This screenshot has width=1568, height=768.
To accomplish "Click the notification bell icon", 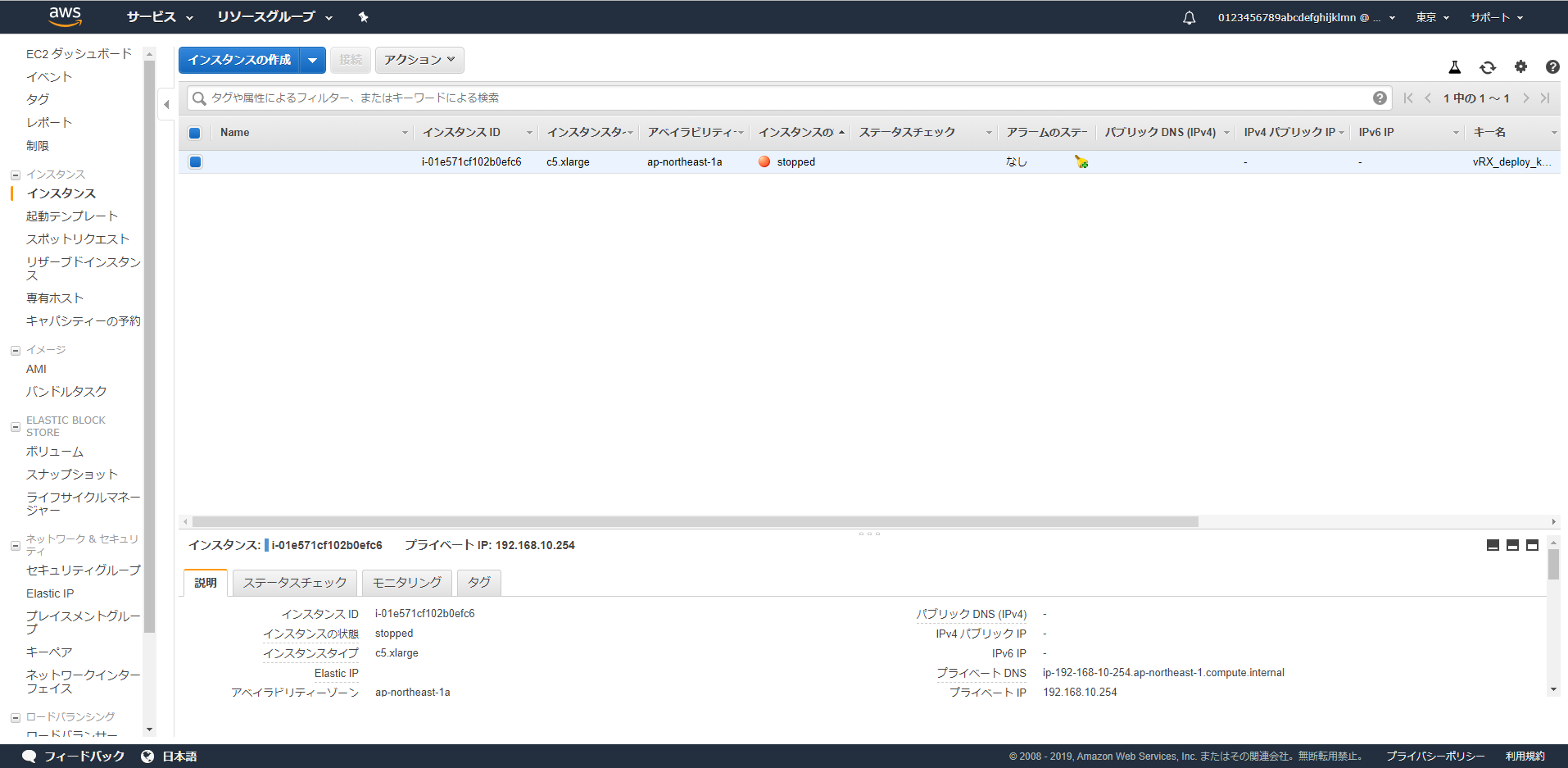I will pyautogui.click(x=1189, y=17).
